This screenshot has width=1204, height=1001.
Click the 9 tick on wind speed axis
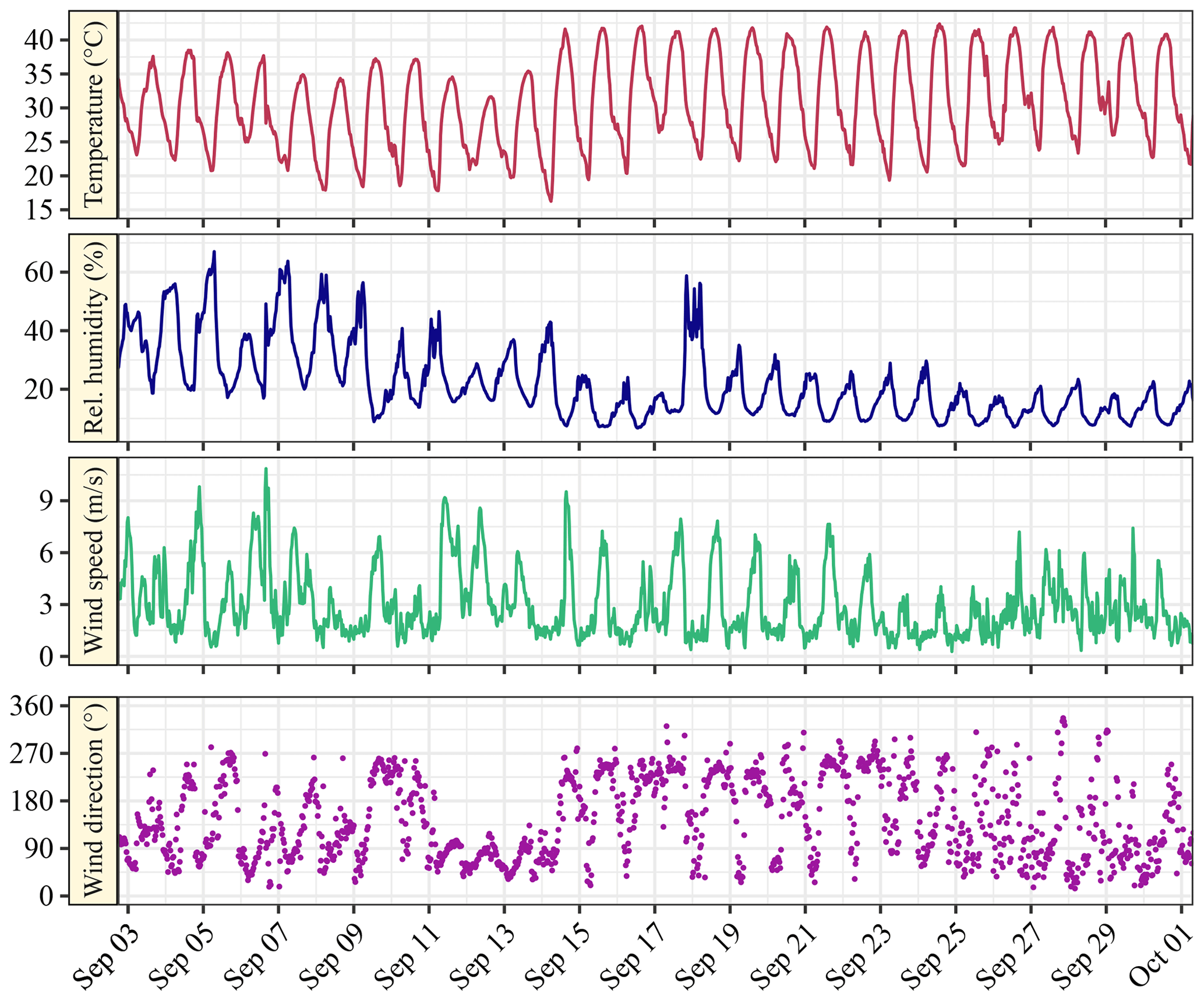tap(47, 501)
